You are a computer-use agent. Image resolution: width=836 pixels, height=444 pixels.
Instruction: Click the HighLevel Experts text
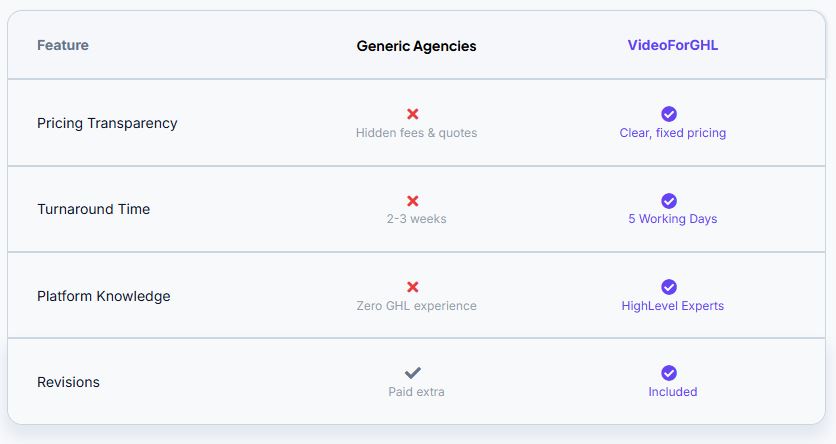[673, 306]
